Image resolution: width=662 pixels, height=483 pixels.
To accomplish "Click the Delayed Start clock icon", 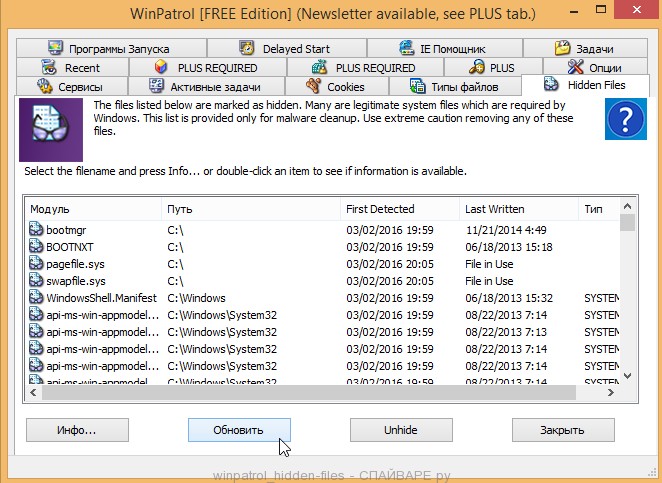I will tap(247, 48).
